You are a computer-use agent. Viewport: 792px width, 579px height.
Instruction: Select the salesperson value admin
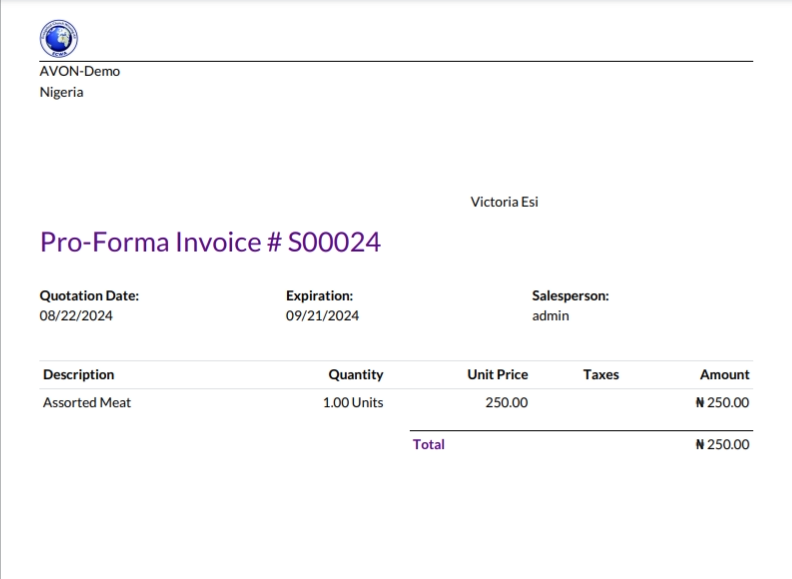click(550, 316)
